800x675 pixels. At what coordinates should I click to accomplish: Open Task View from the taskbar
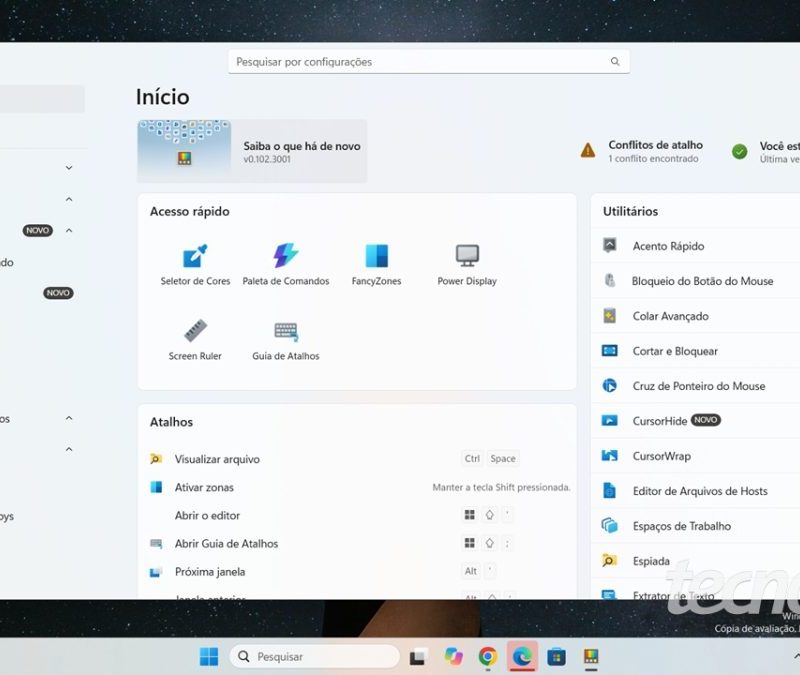[x=419, y=656]
